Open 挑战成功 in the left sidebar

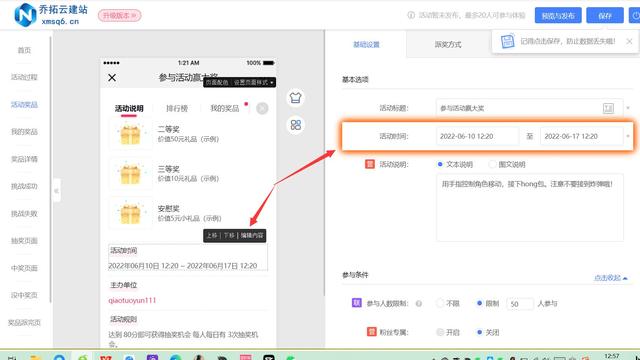point(24,186)
